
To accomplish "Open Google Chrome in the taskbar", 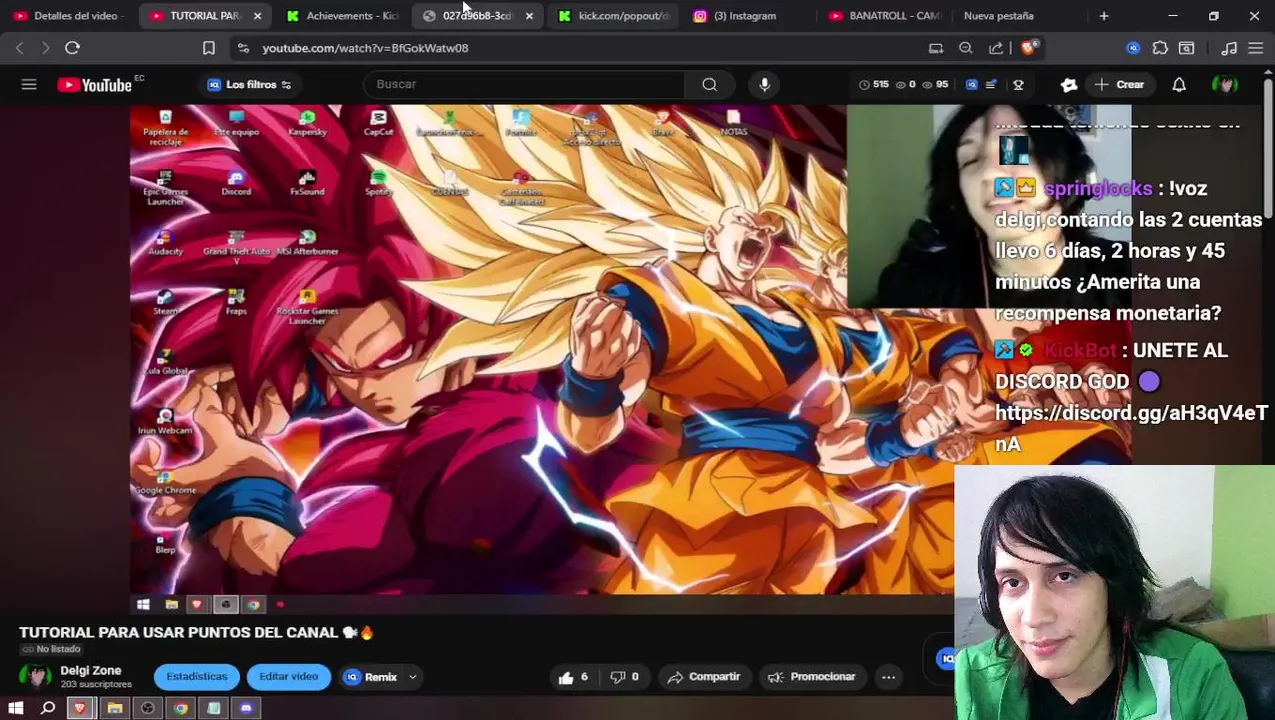I will click(180, 708).
